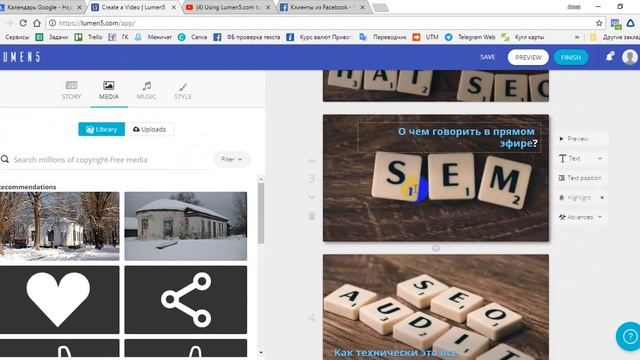
Task: Open the Style tab
Action: tap(182, 91)
